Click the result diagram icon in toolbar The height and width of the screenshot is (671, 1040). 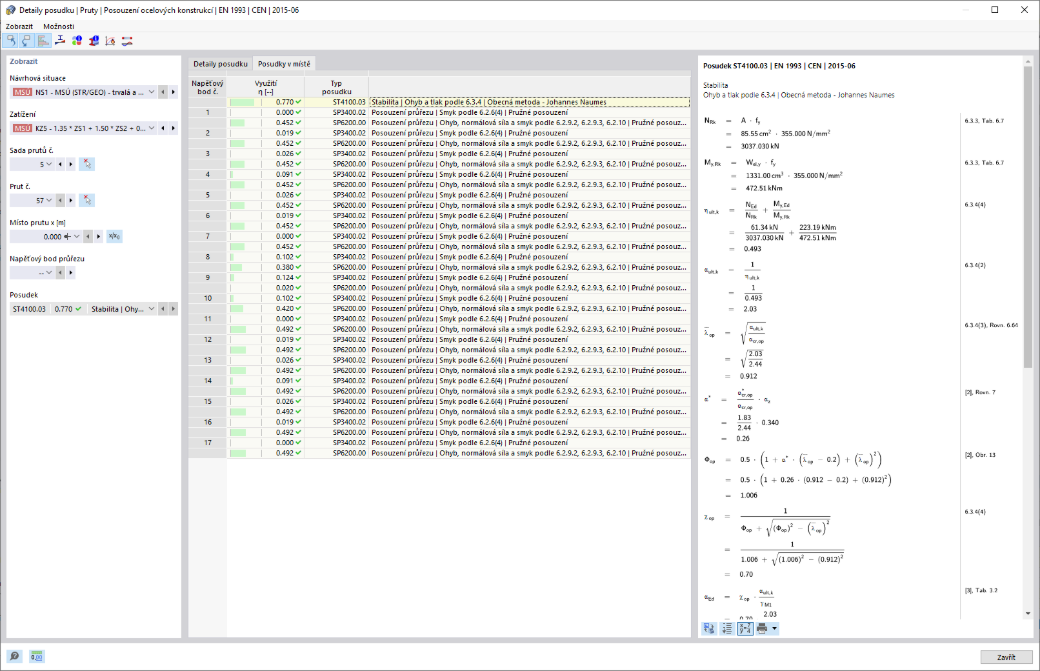pyautogui.click(x=110, y=41)
